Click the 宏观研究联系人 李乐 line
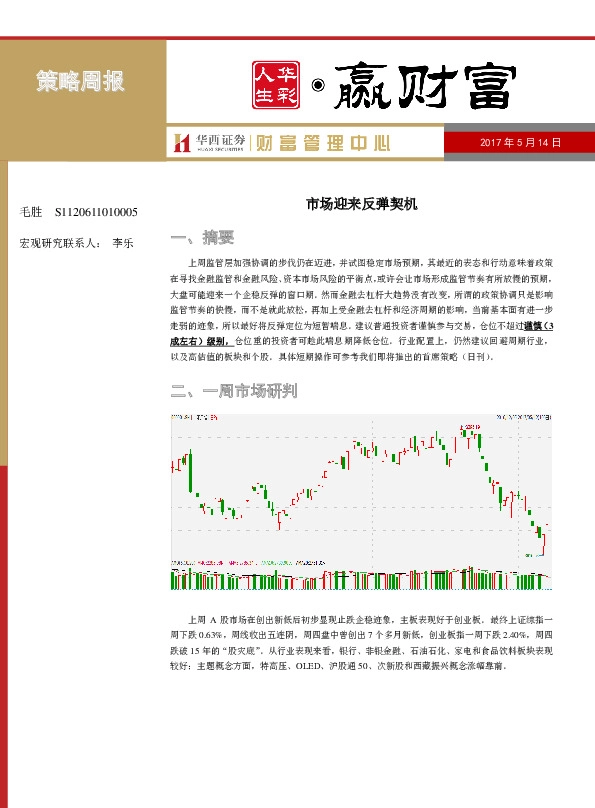Screen dimensions: 595x808 [x=76, y=243]
